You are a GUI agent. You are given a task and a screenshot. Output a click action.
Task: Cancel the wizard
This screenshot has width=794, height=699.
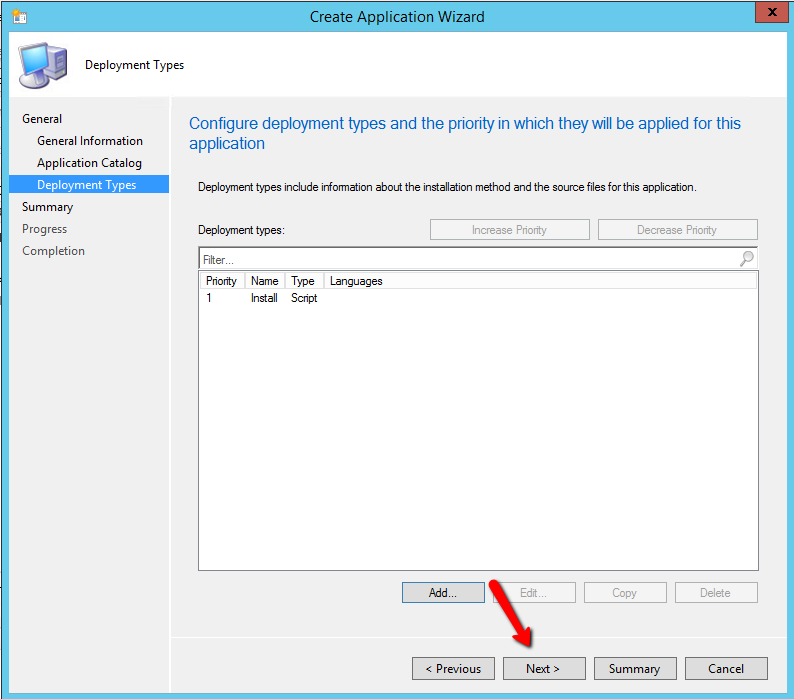click(726, 669)
